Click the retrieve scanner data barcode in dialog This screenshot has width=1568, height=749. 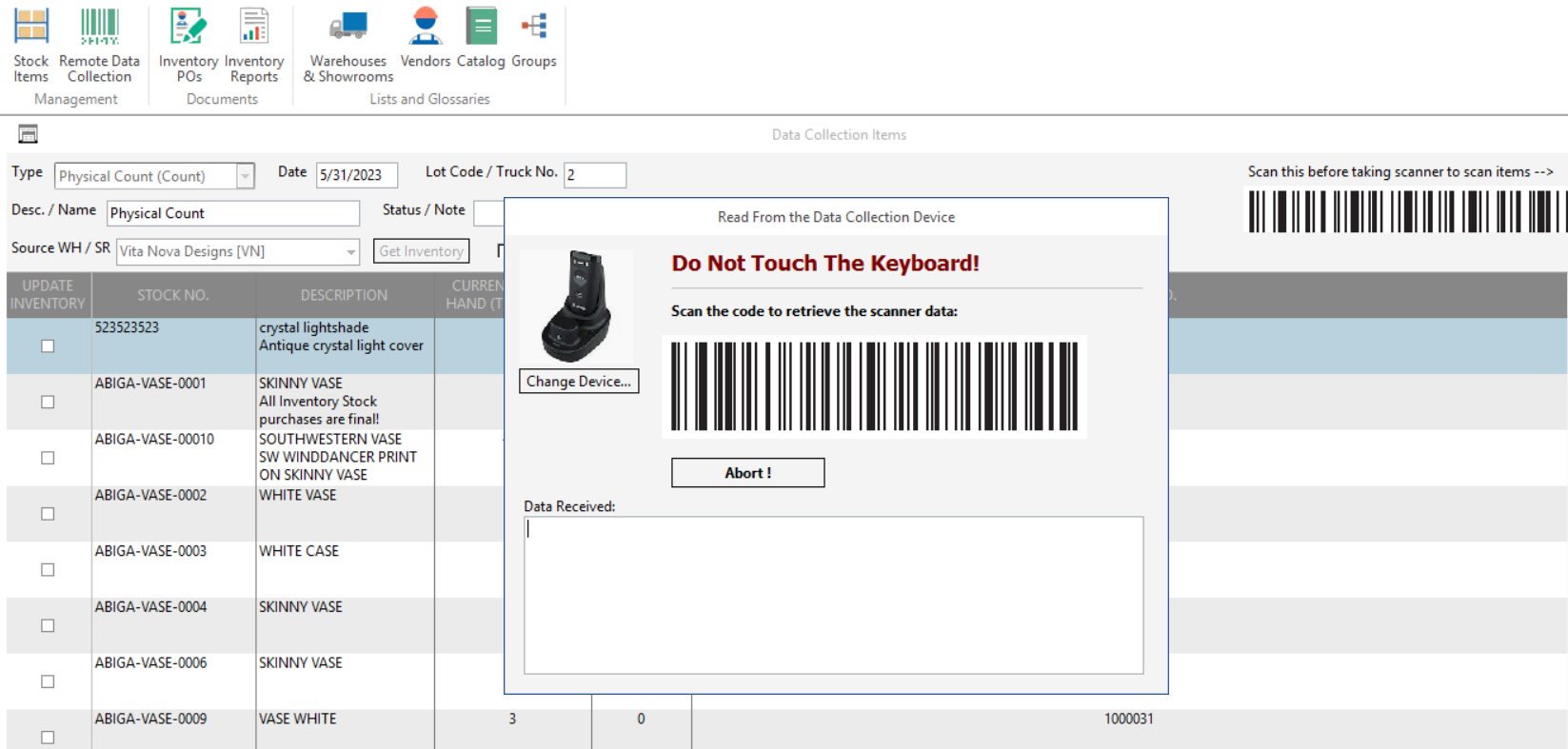pyautogui.click(x=874, y=386)
